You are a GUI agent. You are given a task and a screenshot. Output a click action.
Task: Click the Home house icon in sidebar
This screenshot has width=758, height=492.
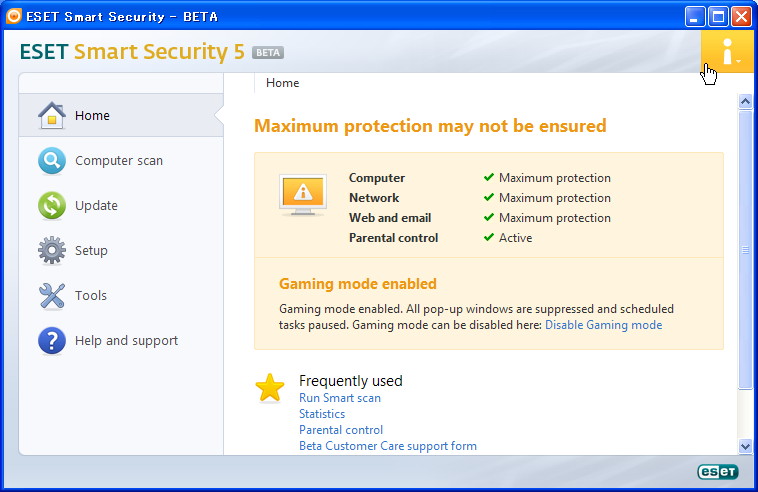(x=52, y=116)
